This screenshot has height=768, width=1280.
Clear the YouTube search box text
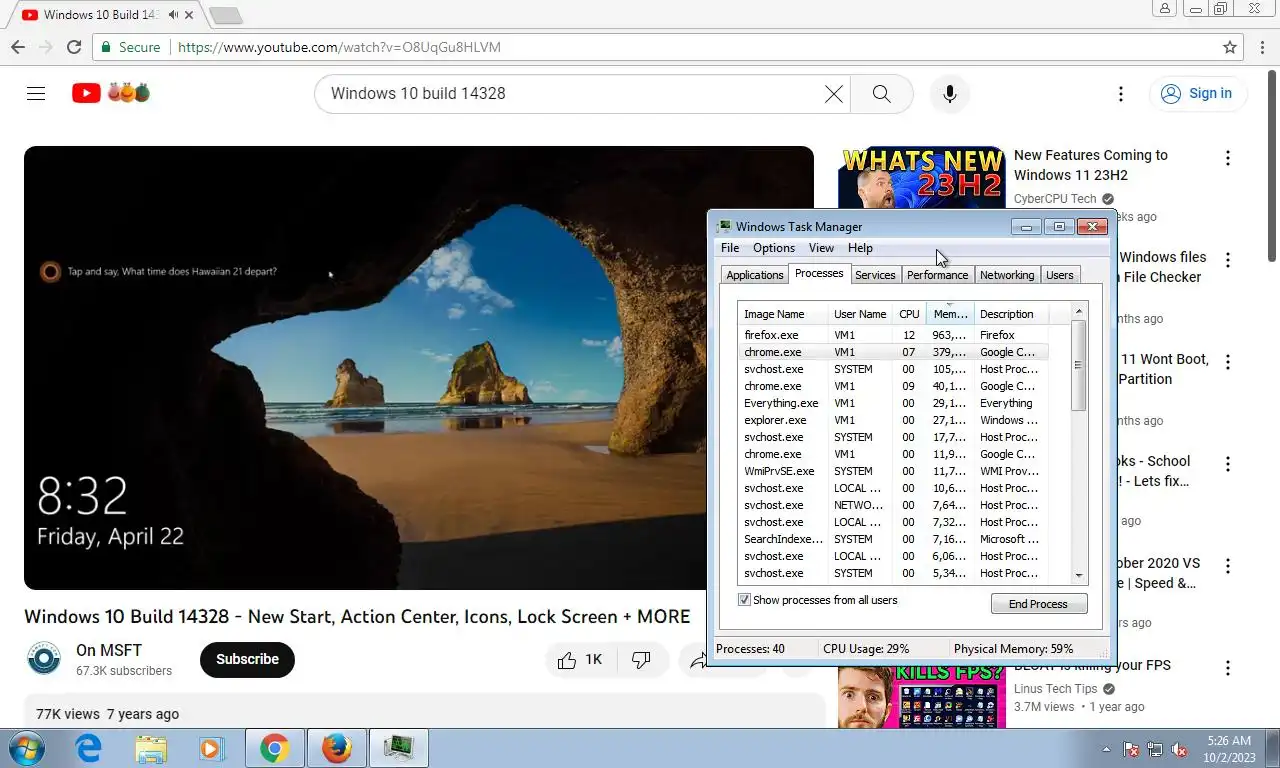833,93
